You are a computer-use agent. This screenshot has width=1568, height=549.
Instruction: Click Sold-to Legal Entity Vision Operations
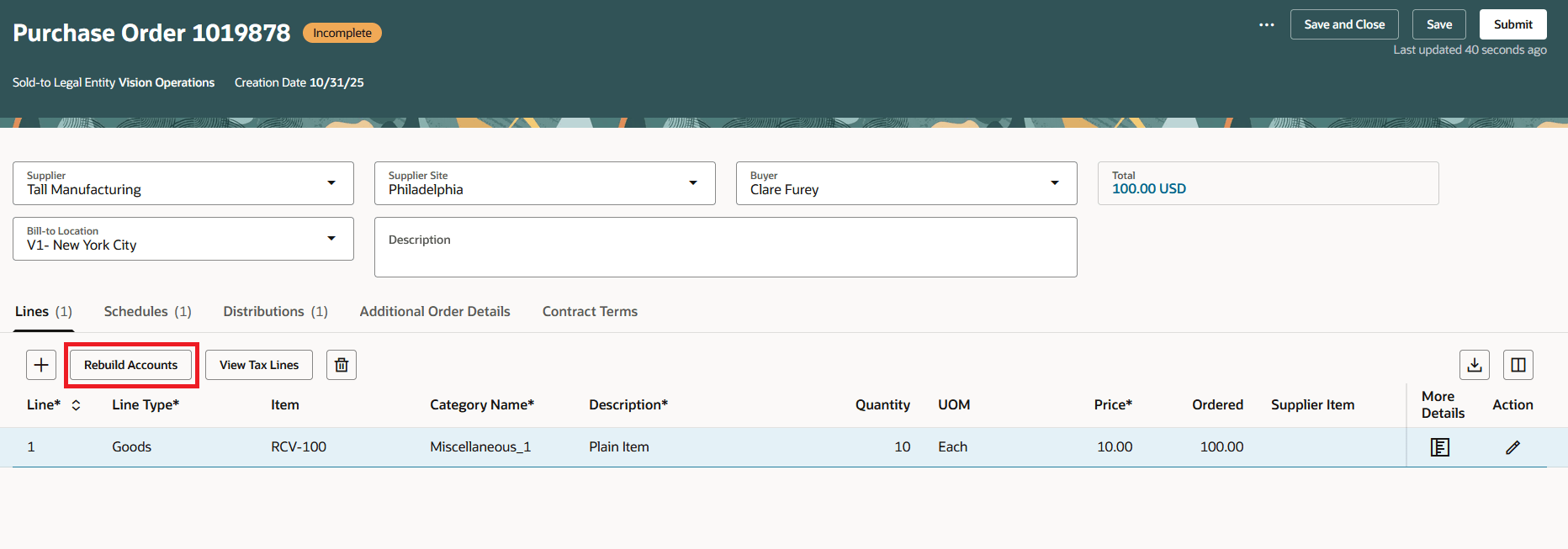[114, 82]
